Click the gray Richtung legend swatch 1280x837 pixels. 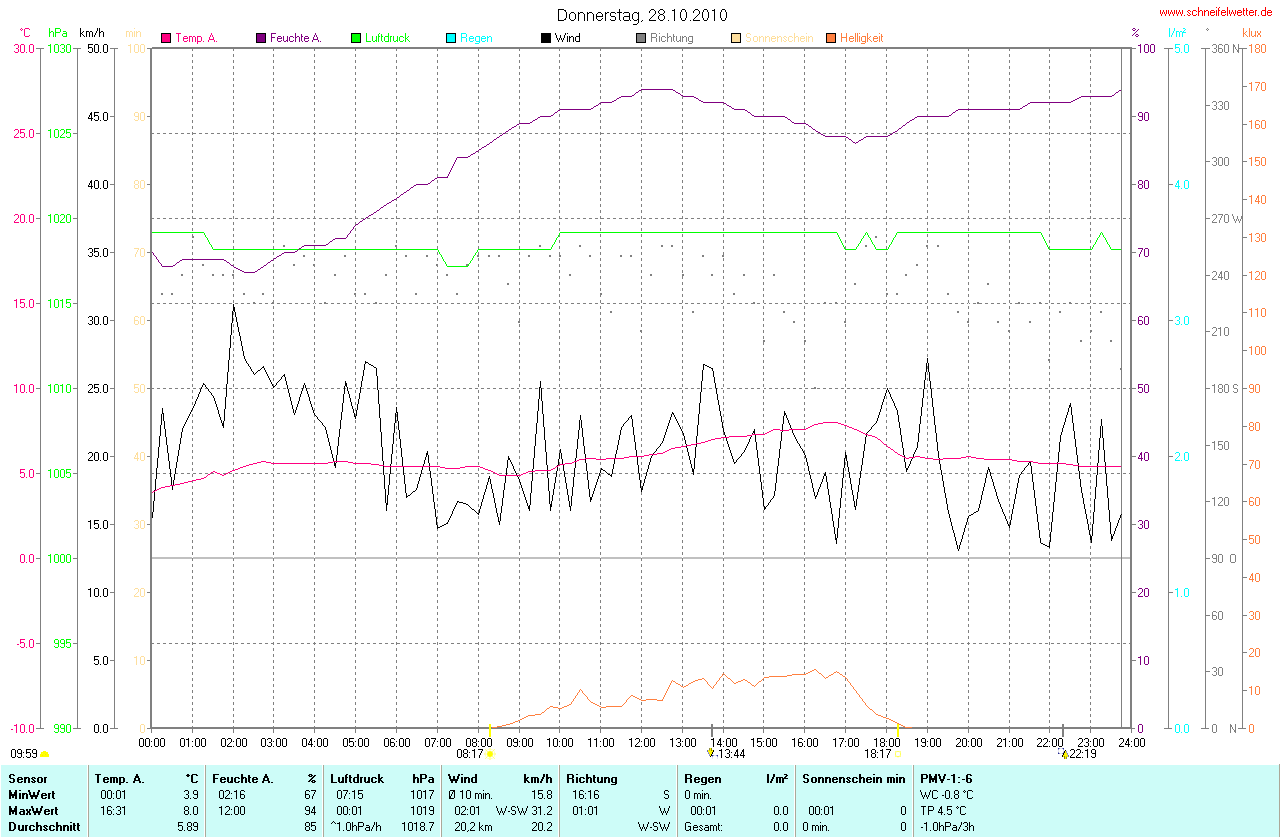pyautogui.click(x=641, y=38)
